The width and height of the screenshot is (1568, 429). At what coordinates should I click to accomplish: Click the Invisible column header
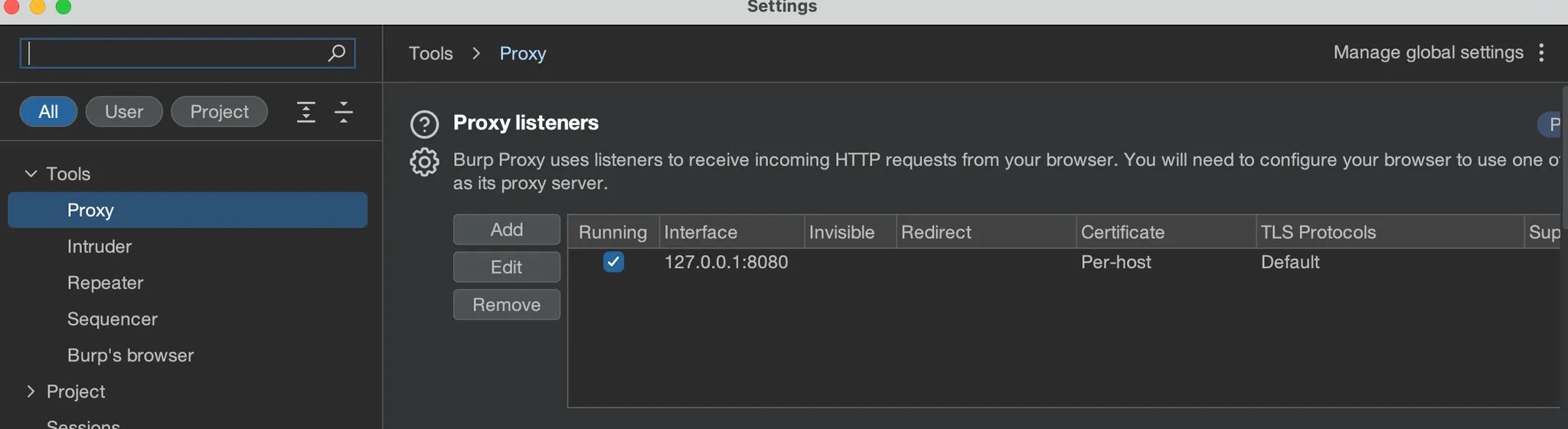click(851, 232)
